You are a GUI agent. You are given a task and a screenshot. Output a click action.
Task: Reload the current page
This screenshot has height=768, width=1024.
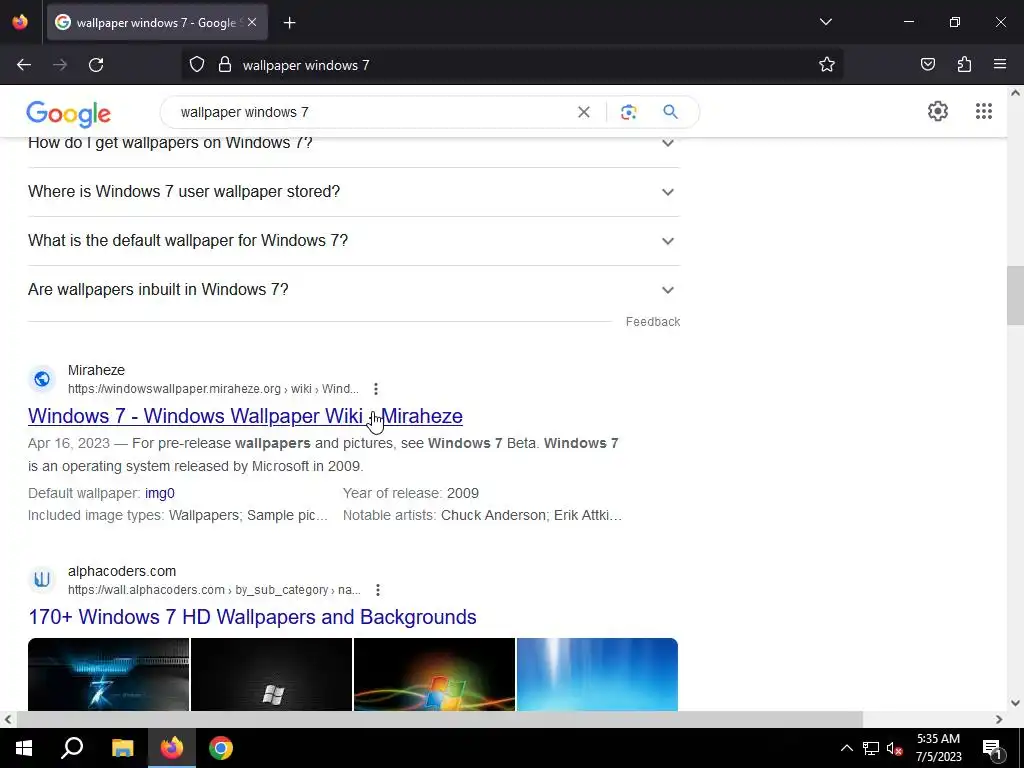tap(96, 65)
